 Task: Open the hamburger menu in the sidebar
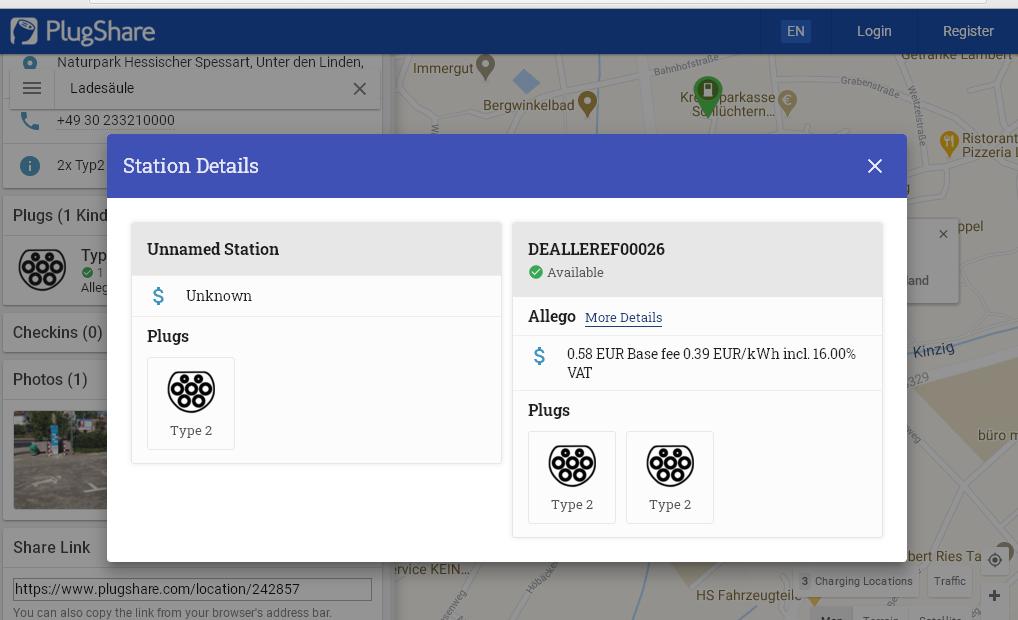click(x=32, y=88)
